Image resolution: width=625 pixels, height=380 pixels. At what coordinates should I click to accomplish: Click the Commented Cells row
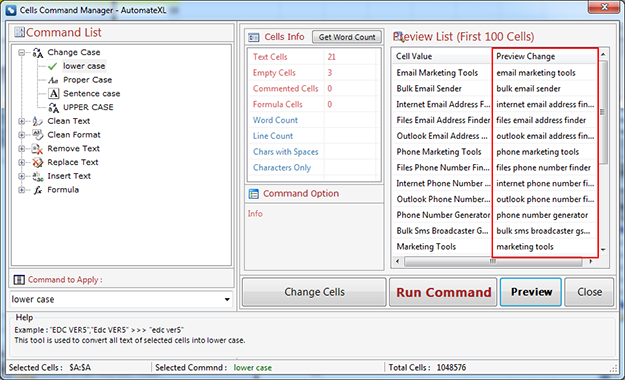click(313, 89)
